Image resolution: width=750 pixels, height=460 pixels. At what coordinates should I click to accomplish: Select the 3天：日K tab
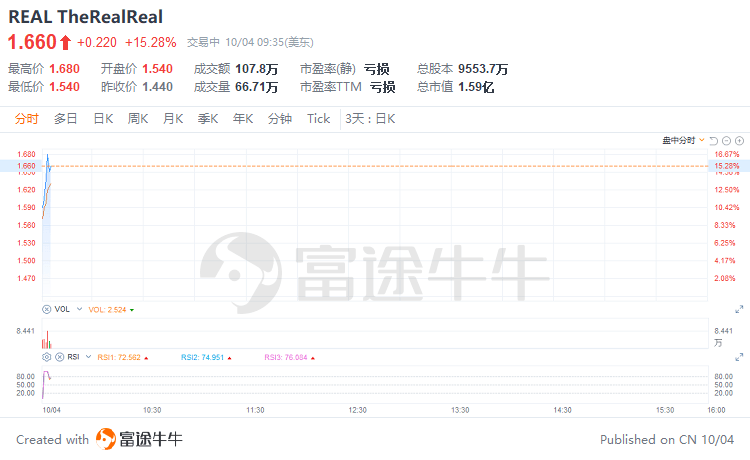click(370, 119)
